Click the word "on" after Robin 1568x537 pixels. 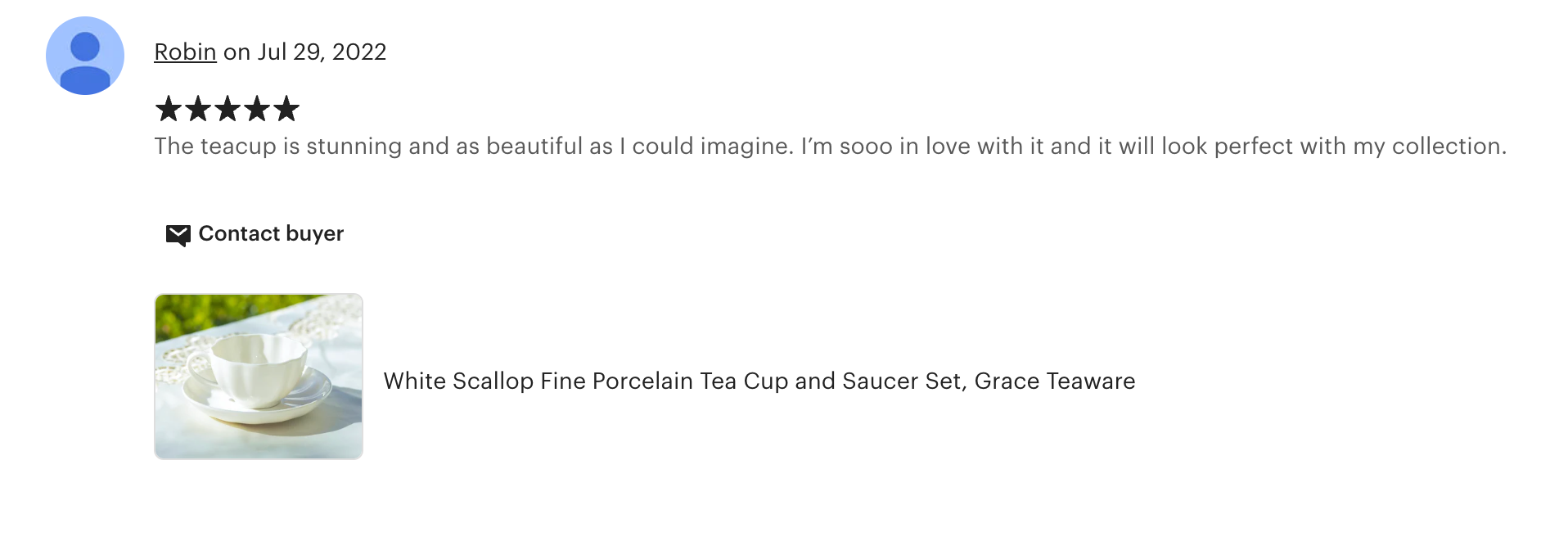pos(237,52)
